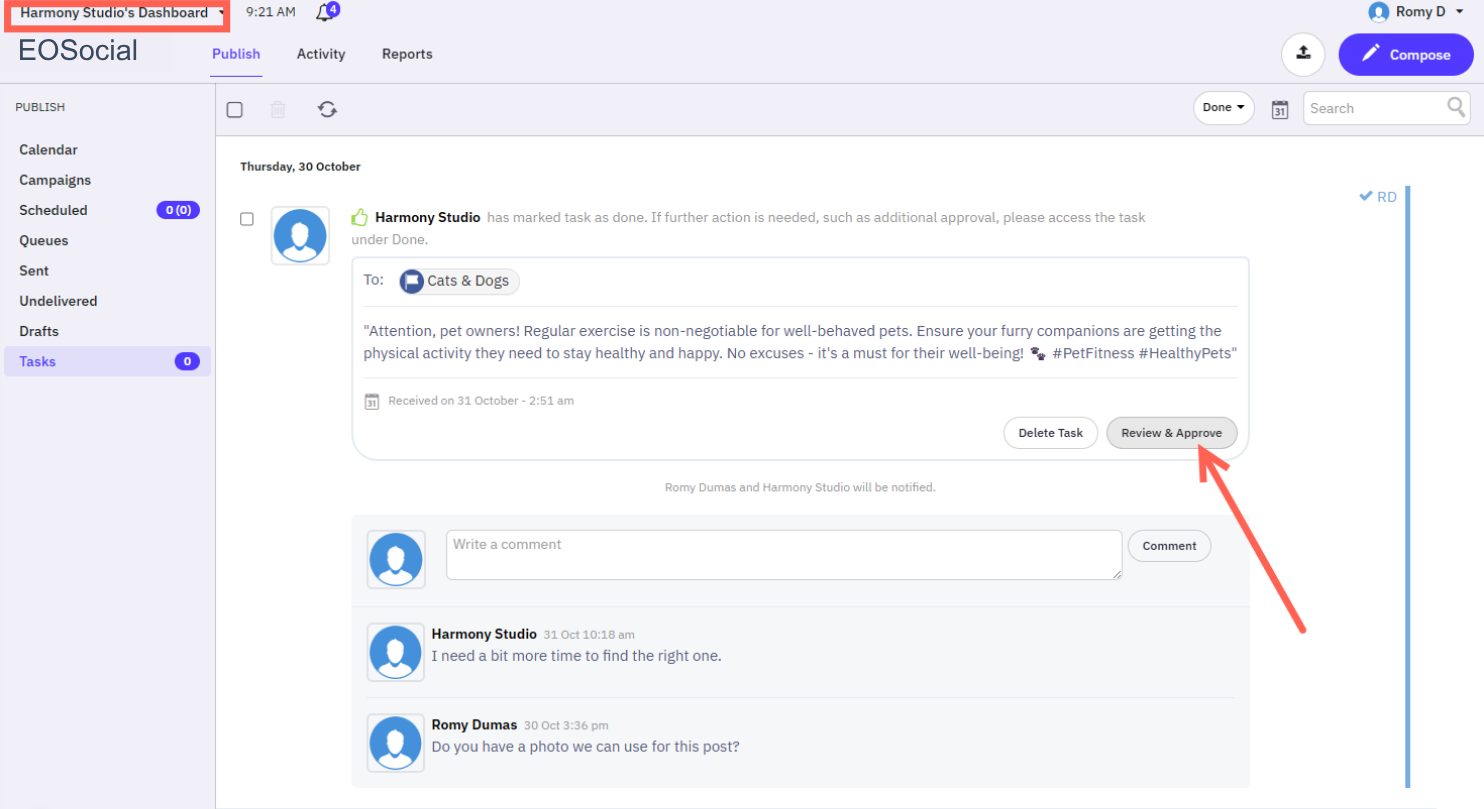1484x809 pixels.
Task: Click the post text about pet exercise
Action: (800, 342)
